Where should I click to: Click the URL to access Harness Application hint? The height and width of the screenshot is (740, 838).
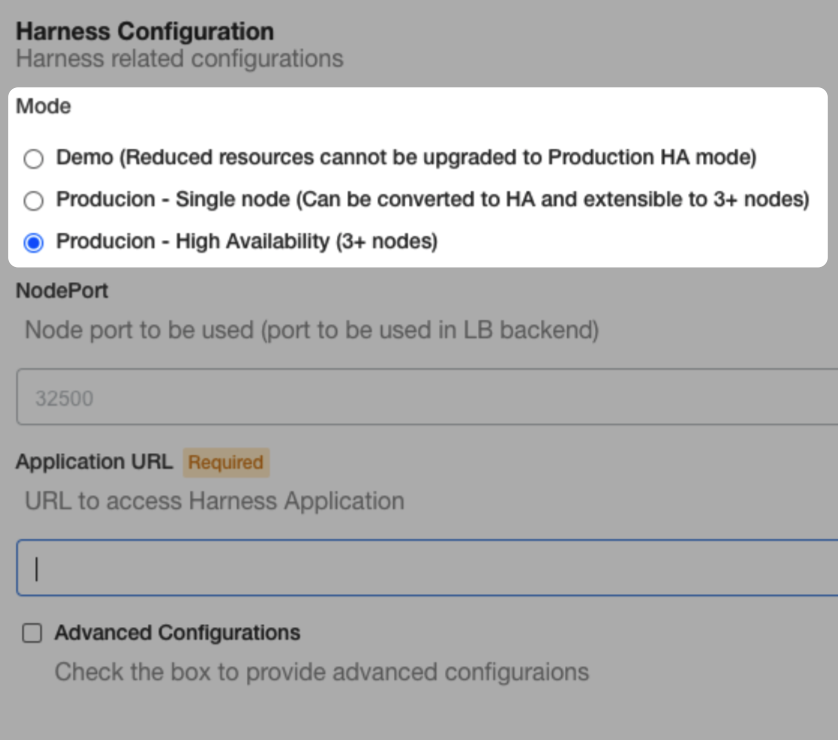[x=214, y=501]
